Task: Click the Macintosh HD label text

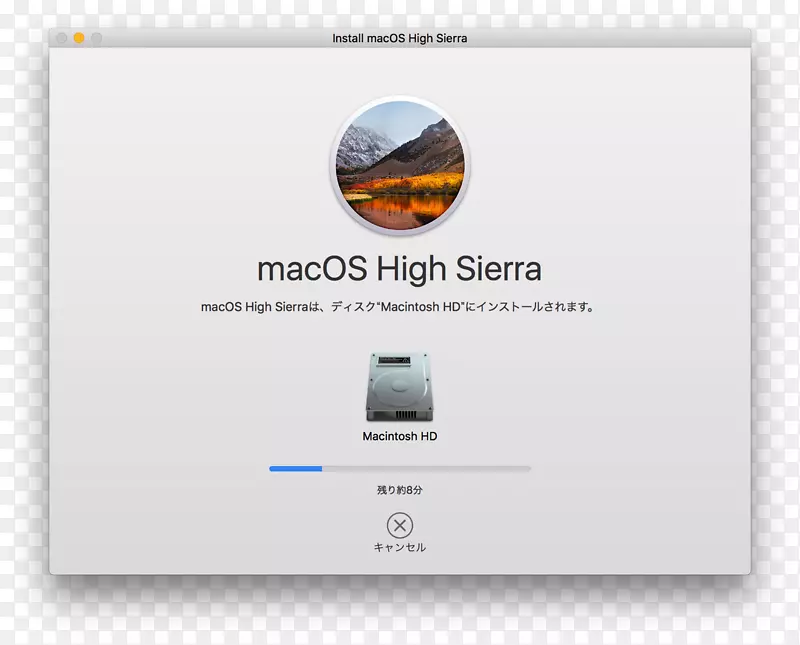Action: [x=400, y=436]
